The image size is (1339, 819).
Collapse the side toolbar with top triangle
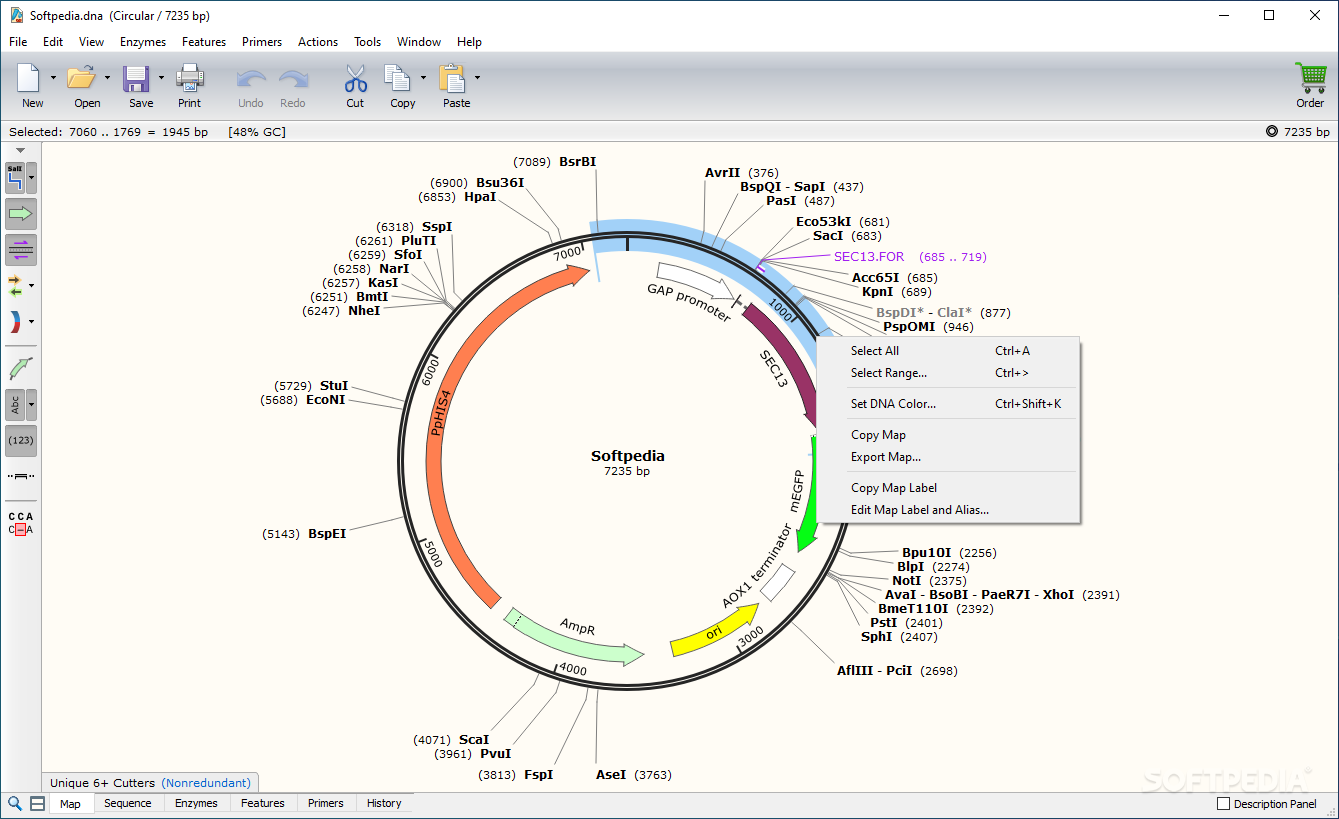tap(21, 151)
